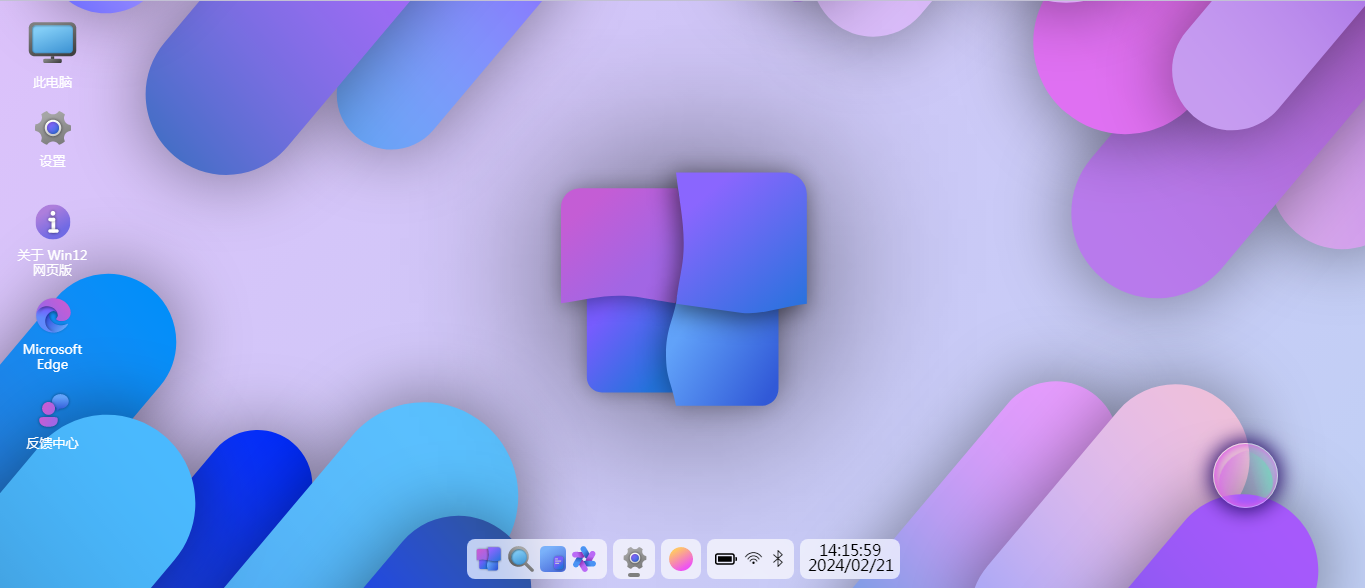Open the Copilot pinwheel taskbar icon

point(584,558)
